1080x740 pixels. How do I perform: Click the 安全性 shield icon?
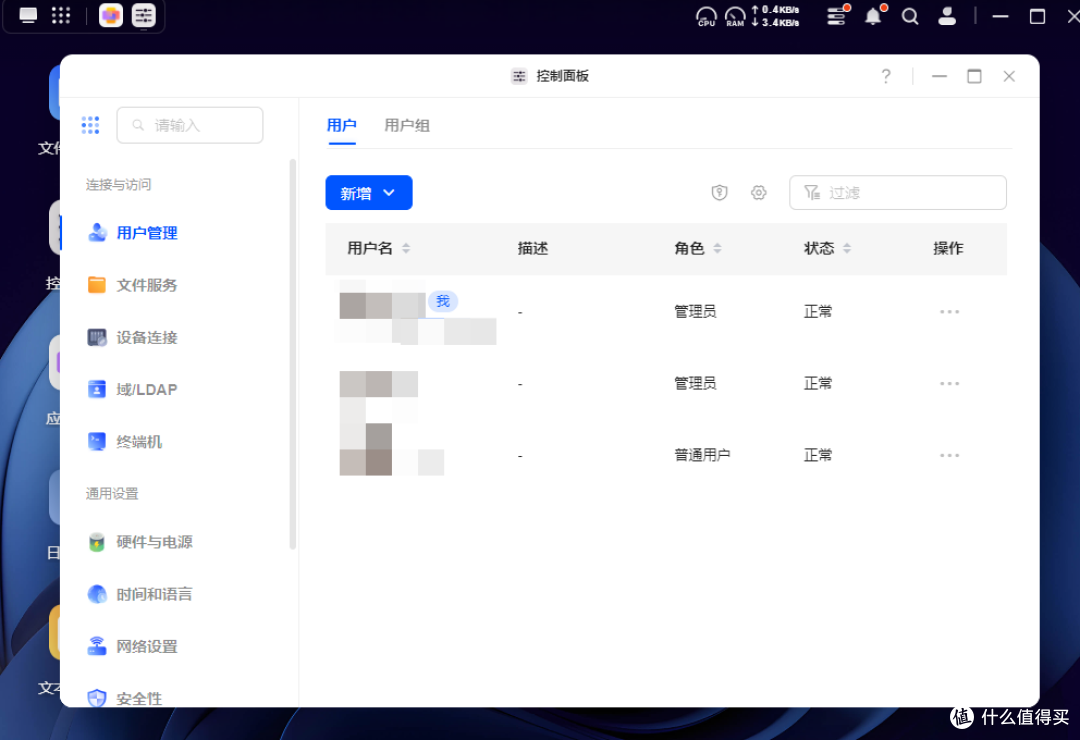tap(97, 697)
